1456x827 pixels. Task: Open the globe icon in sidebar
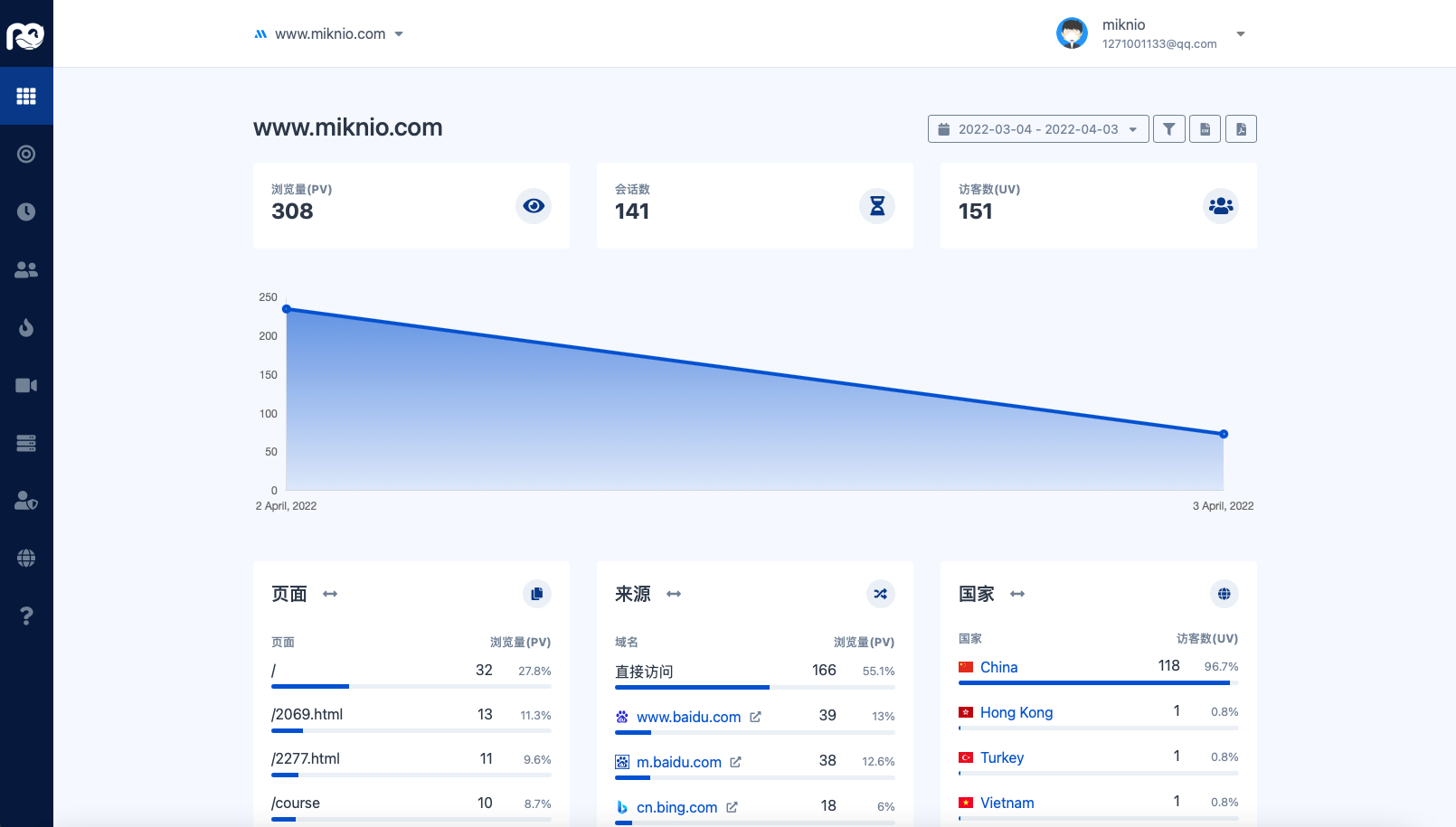(x=26, y=559)
